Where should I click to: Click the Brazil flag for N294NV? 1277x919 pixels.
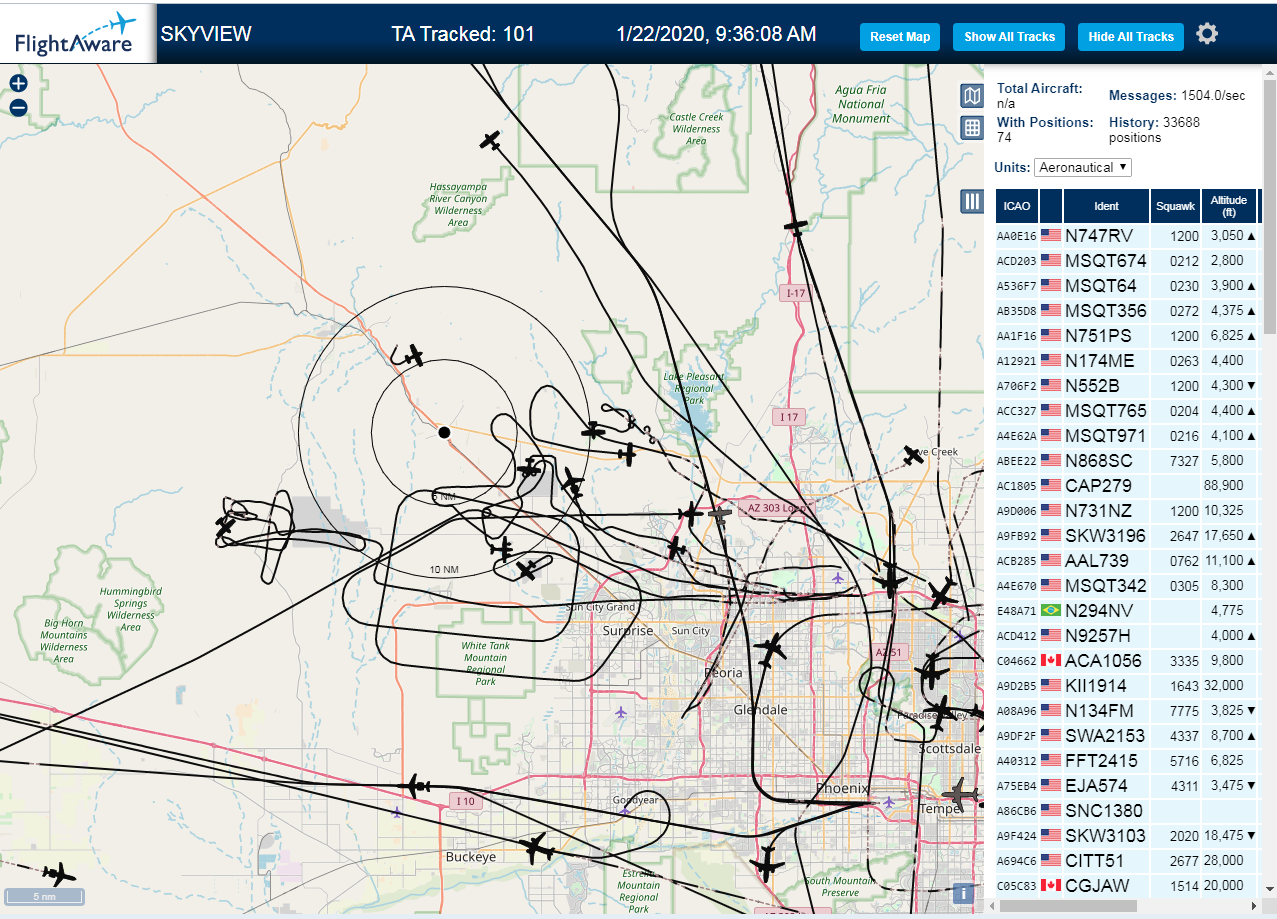(x=1051, y=610)
